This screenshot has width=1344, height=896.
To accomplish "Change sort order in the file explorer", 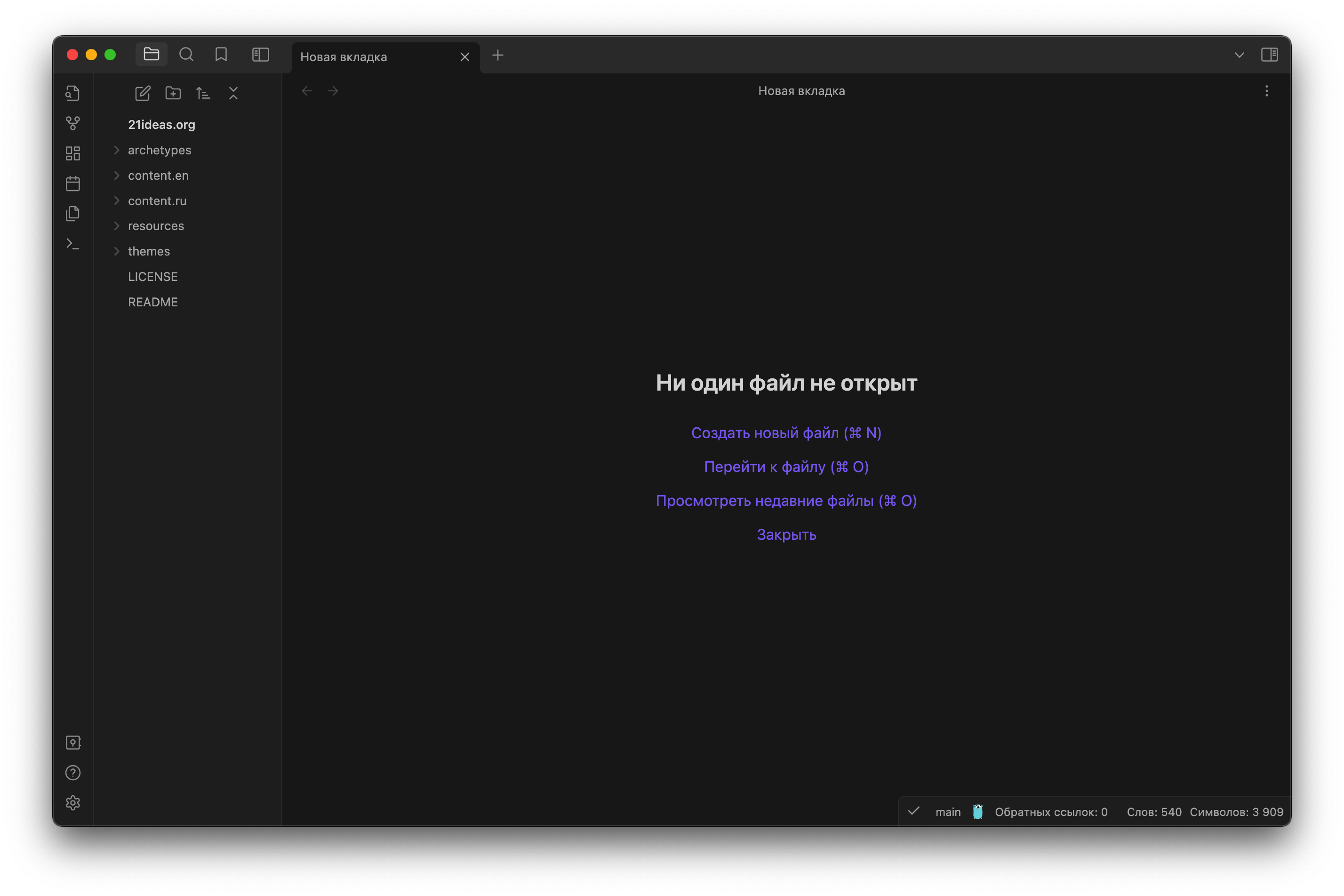I will coord(203,93).
